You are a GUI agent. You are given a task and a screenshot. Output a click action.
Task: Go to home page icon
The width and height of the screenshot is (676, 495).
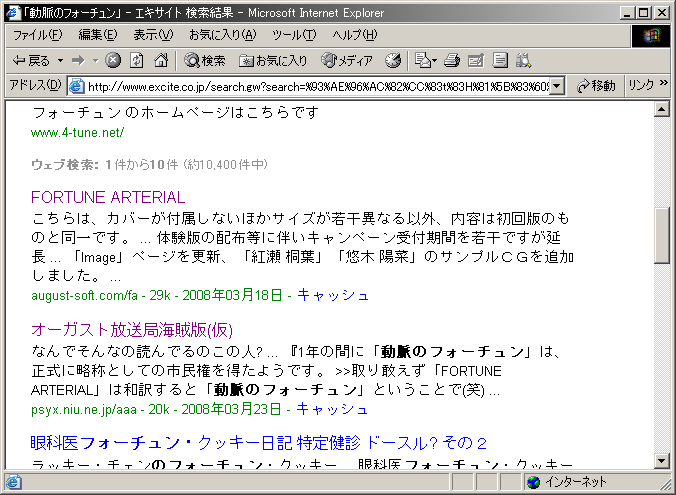click(161, 60)
